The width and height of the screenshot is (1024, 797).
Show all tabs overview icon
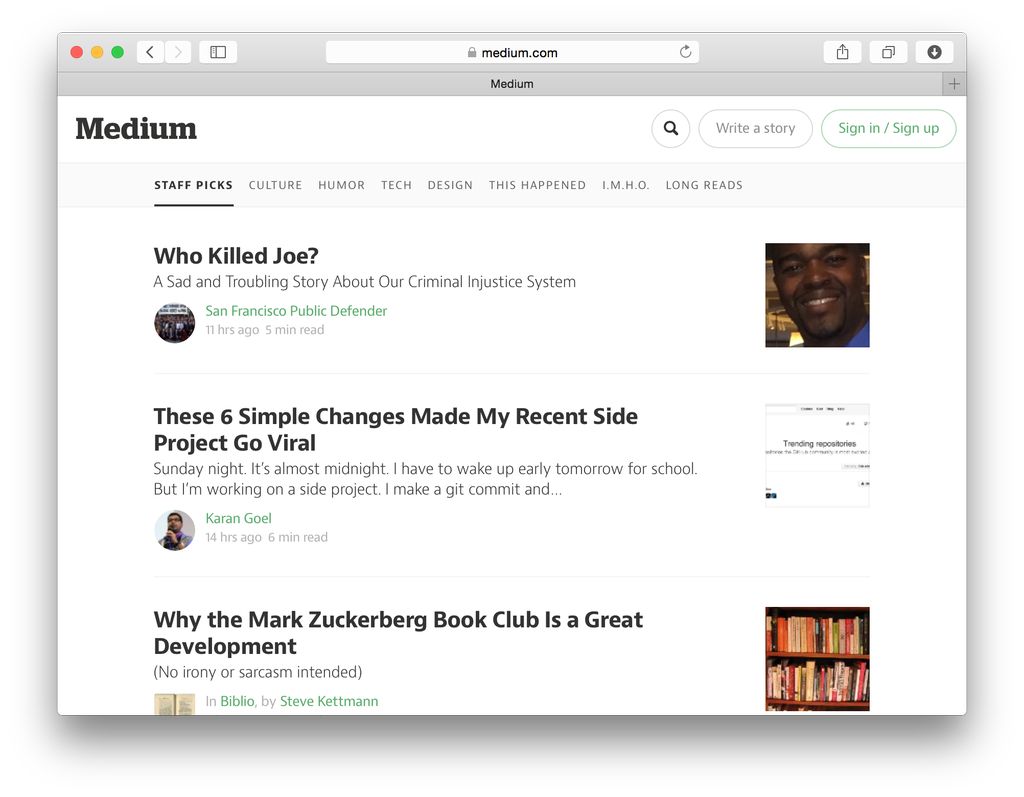click(888, 52)
